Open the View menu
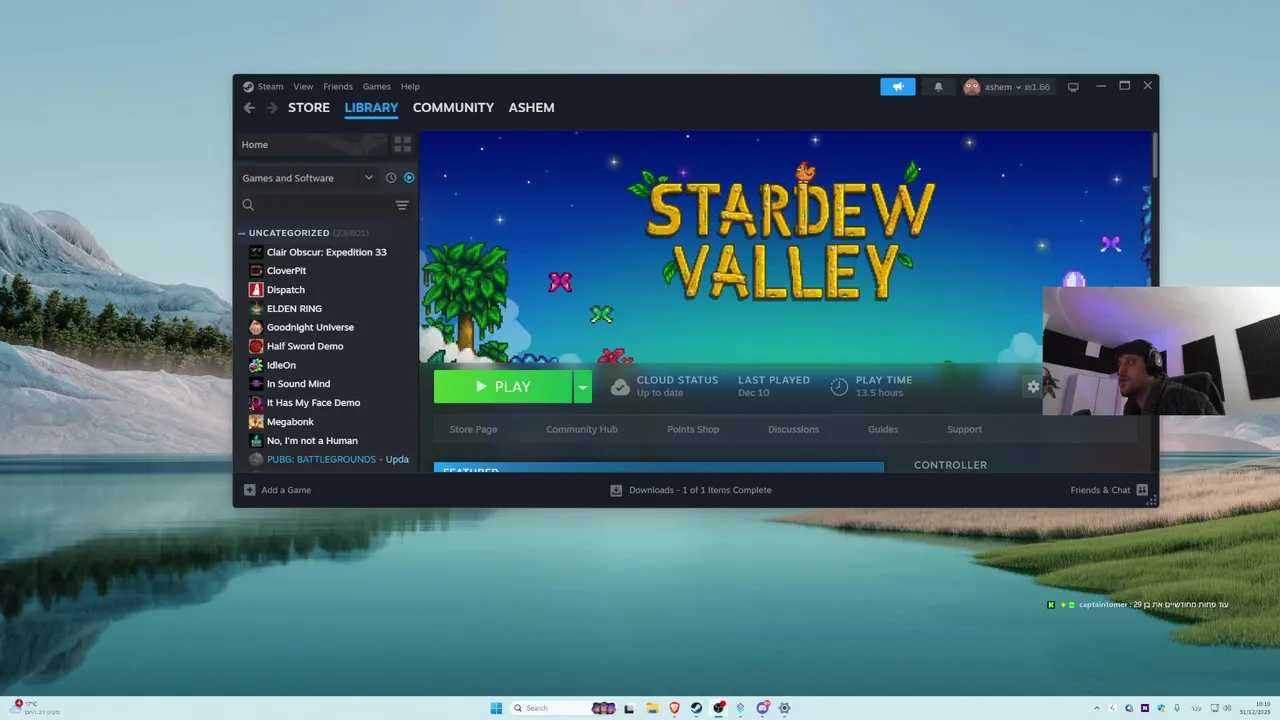The image size is (1280, 720). [303, 87]
